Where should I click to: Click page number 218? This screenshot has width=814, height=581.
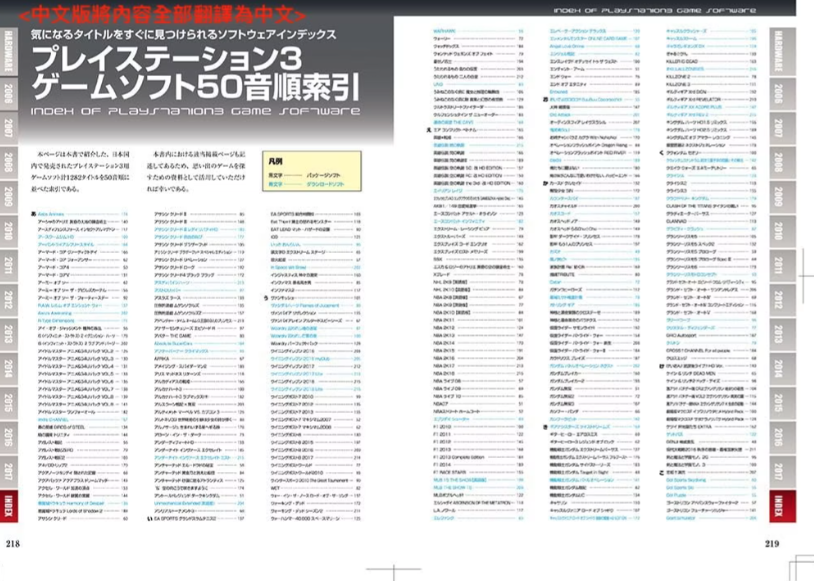pos(12,544)
